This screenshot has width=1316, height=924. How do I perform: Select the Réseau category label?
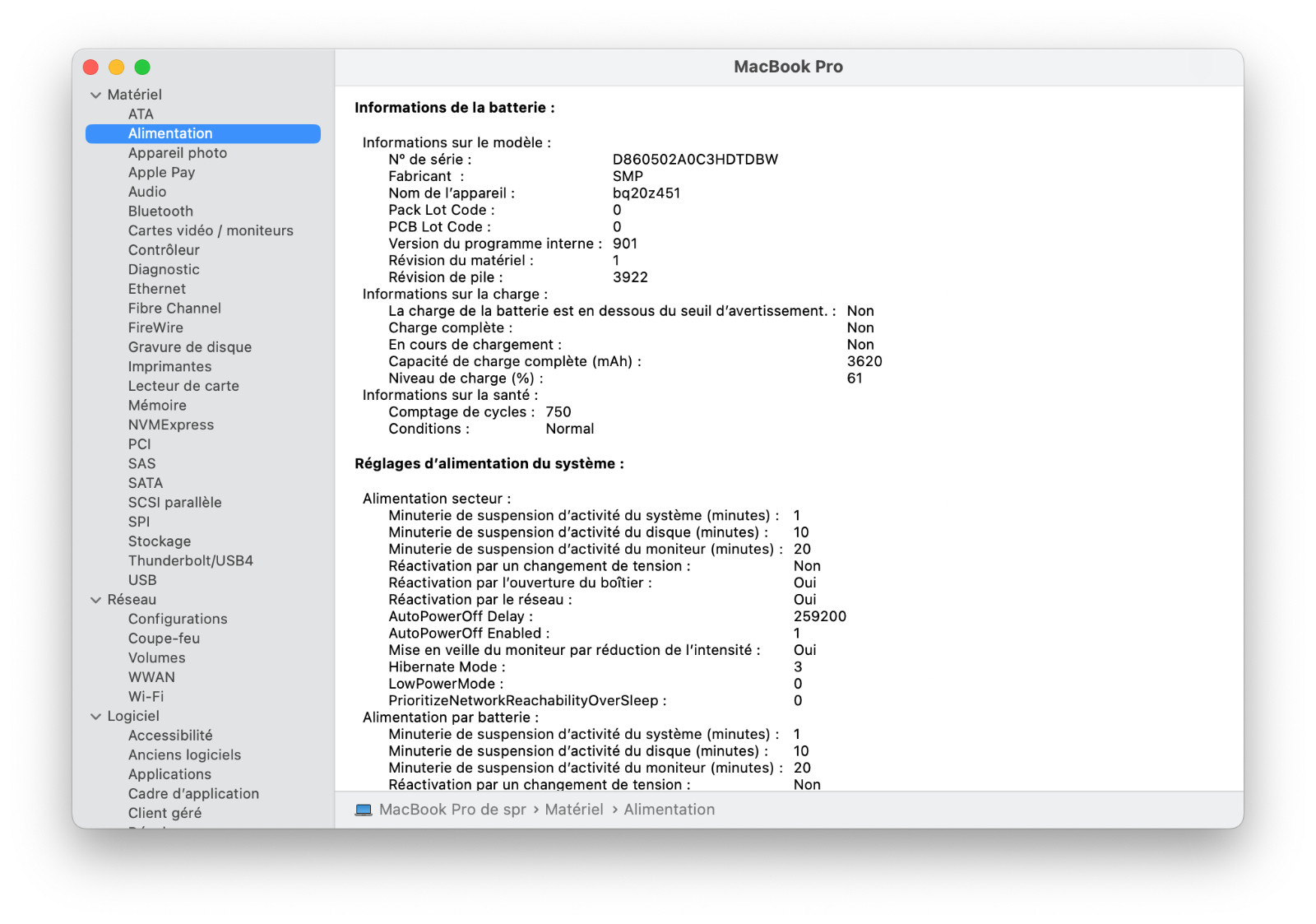[132, 600]
